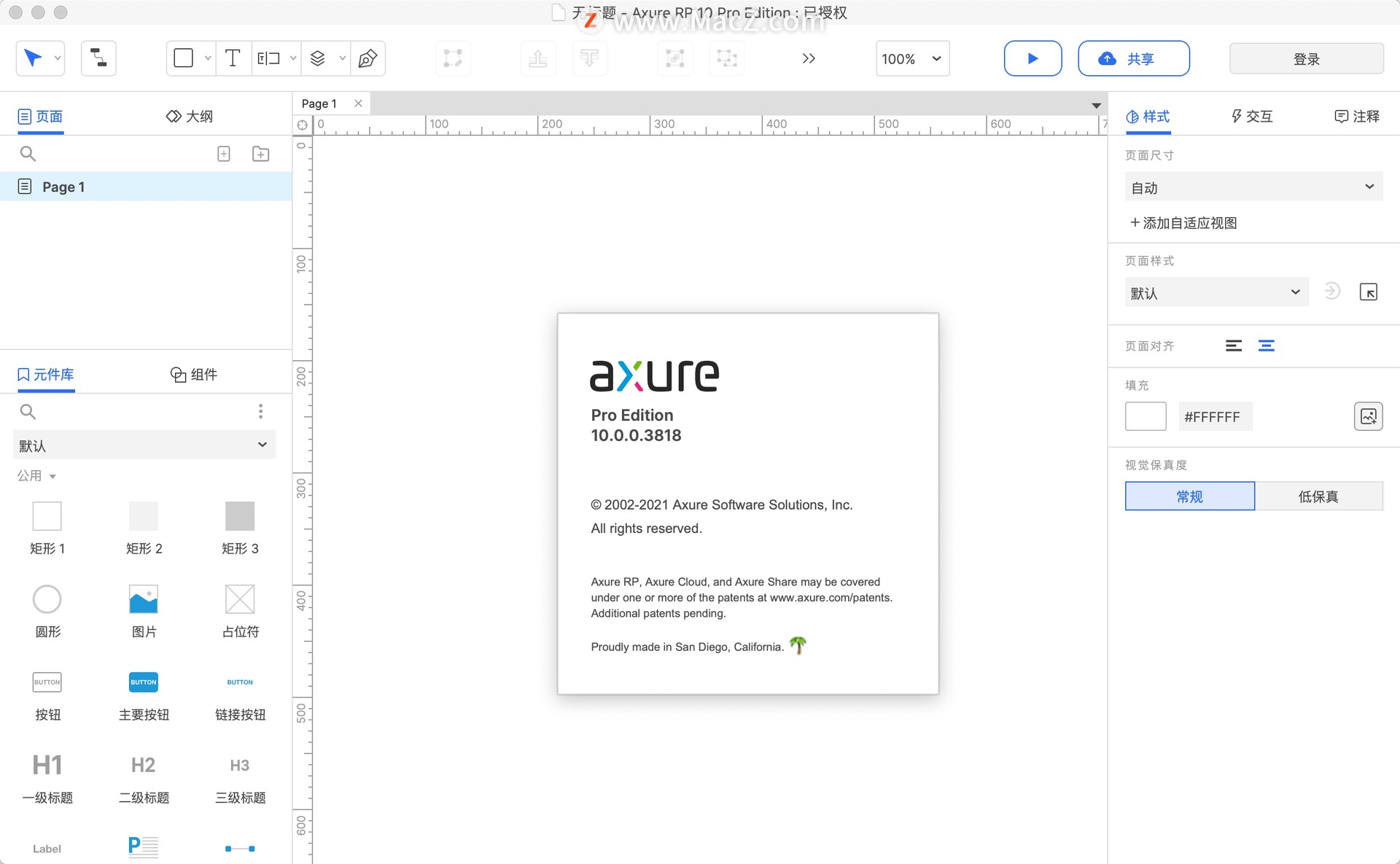Open the 默认 library dropdown
The image size is (1400, 864).
click(x=144, y=445)
